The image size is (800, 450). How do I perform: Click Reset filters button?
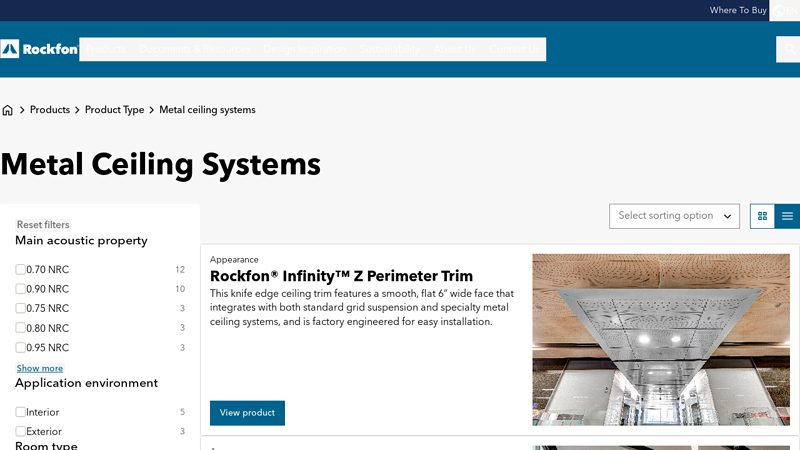tap(43, 224)
